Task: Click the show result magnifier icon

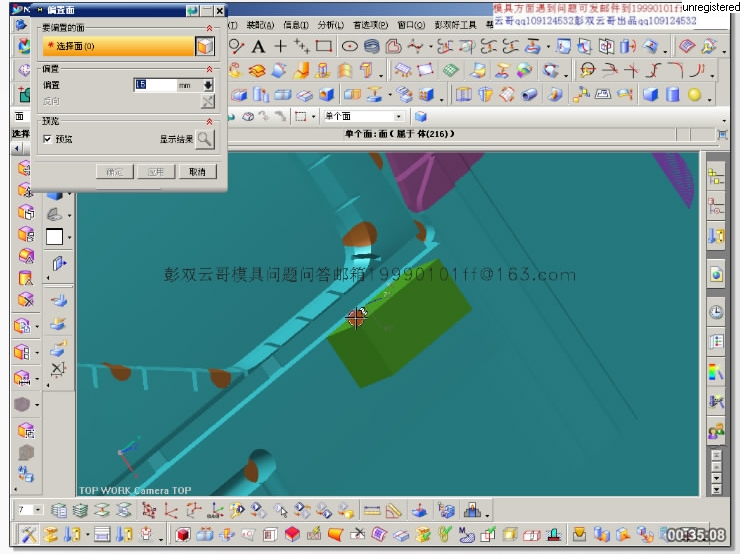Action: (x=204, y=140)
